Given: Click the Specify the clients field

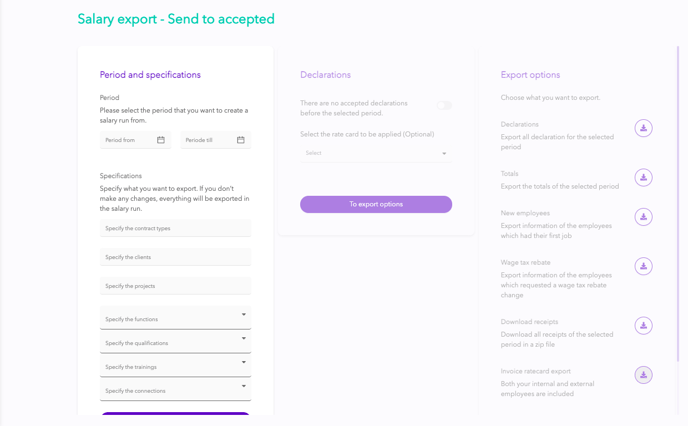Looking at the screenshot, I should click(176, 257).
